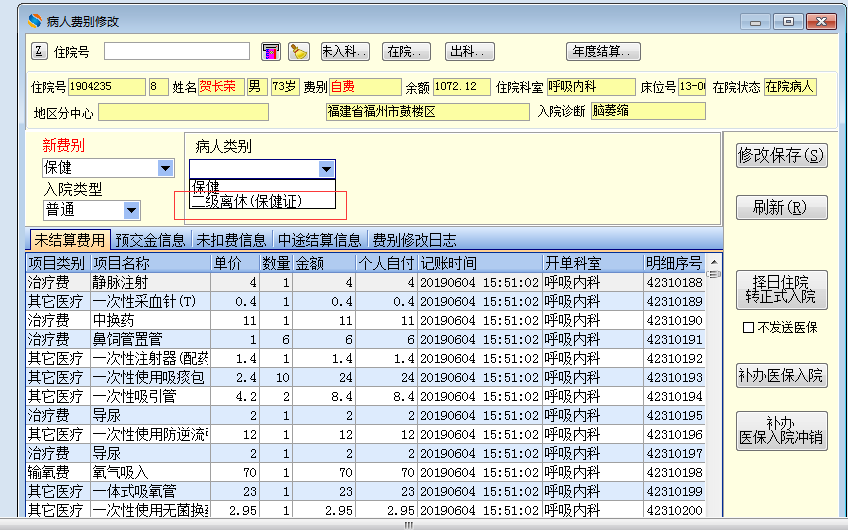
Task: Click the 记账时间 column header
Action: [480, 263]
